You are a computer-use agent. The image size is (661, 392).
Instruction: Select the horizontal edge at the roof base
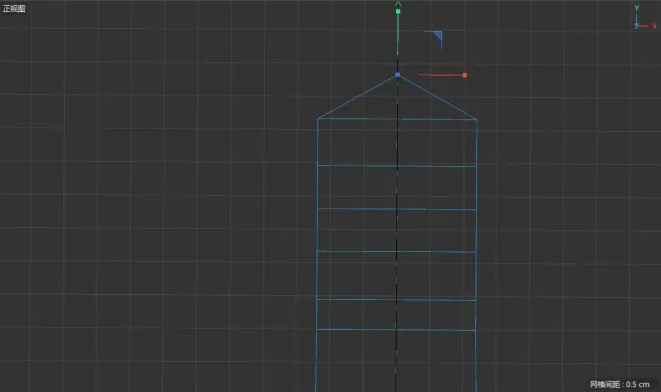(397, 119)
